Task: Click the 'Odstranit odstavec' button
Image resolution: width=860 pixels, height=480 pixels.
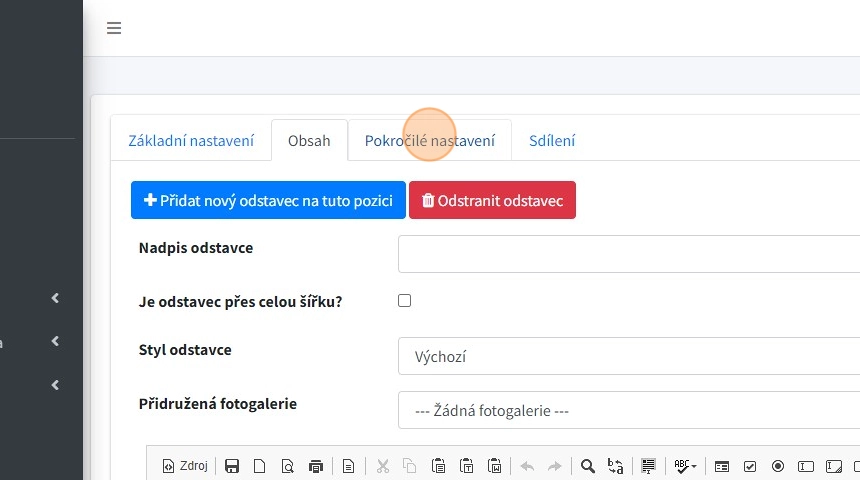Action: coord(492,200)
